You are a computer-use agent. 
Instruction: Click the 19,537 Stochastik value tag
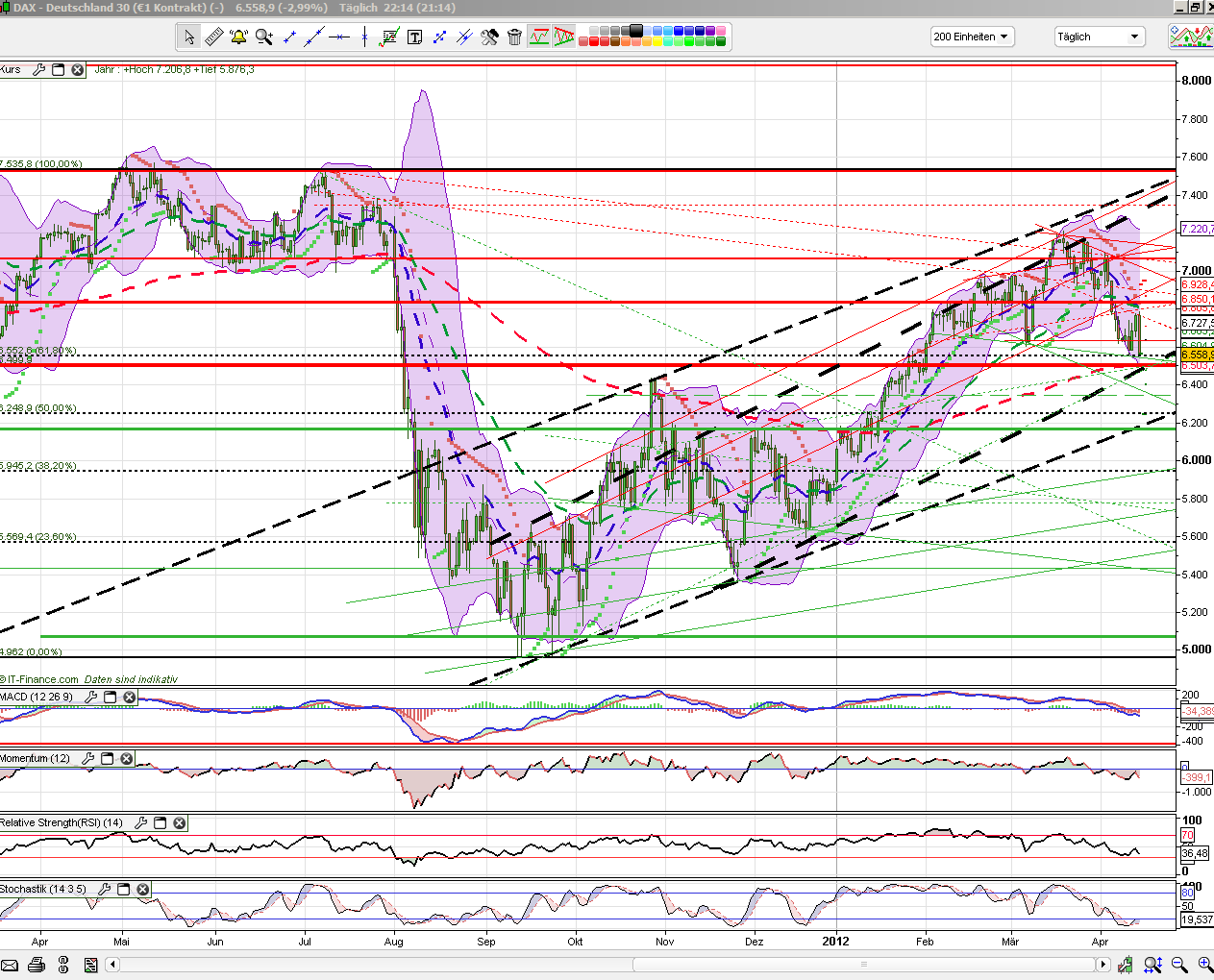(x=1197, y=919)
